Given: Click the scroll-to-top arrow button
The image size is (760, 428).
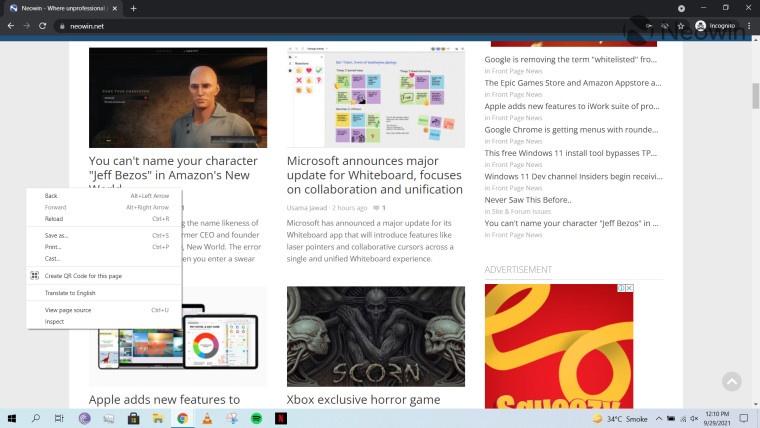Looking at the screenshot, I should (732, 381).
